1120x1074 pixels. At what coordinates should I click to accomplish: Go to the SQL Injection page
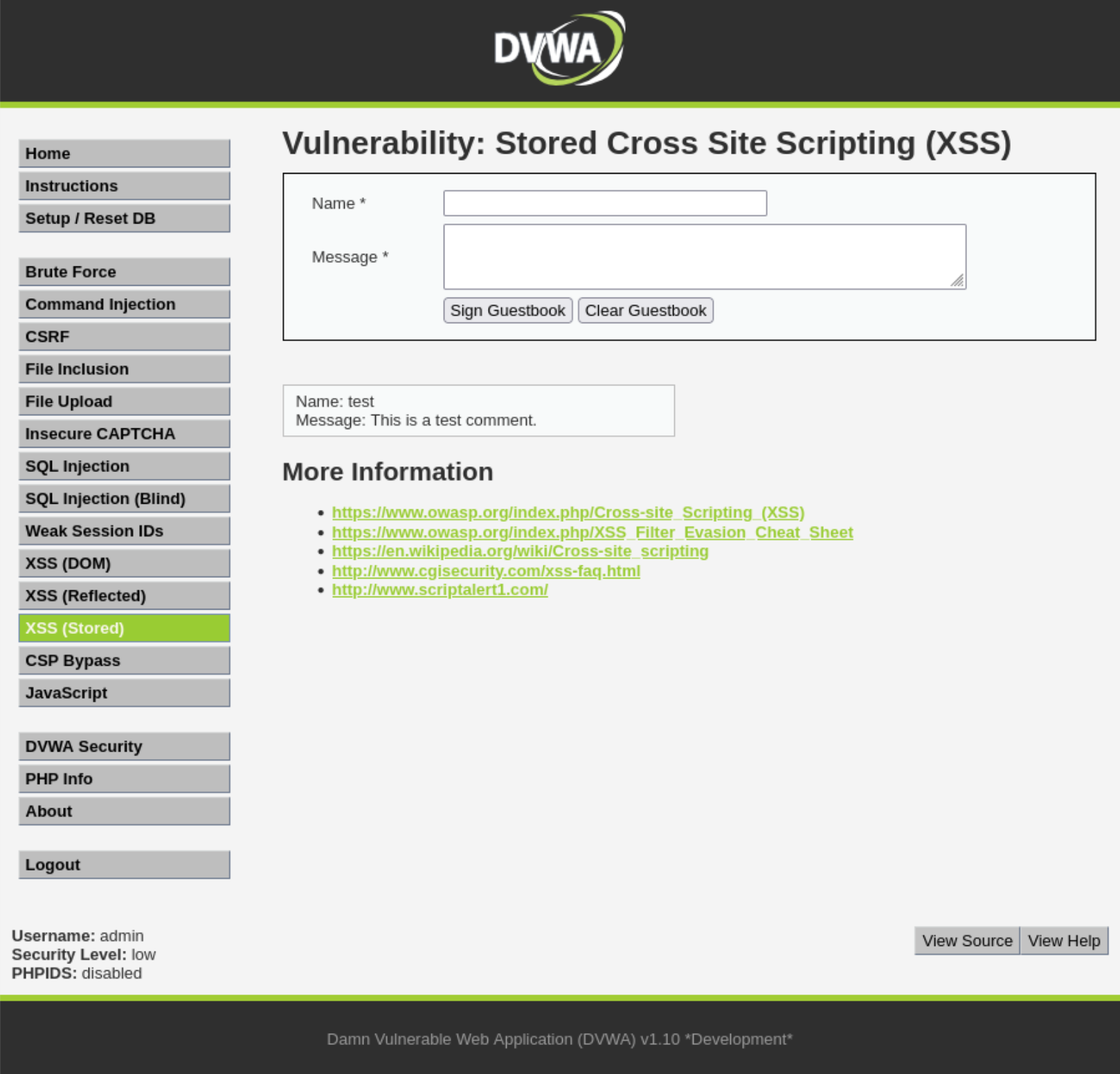[x=125, y=466]
